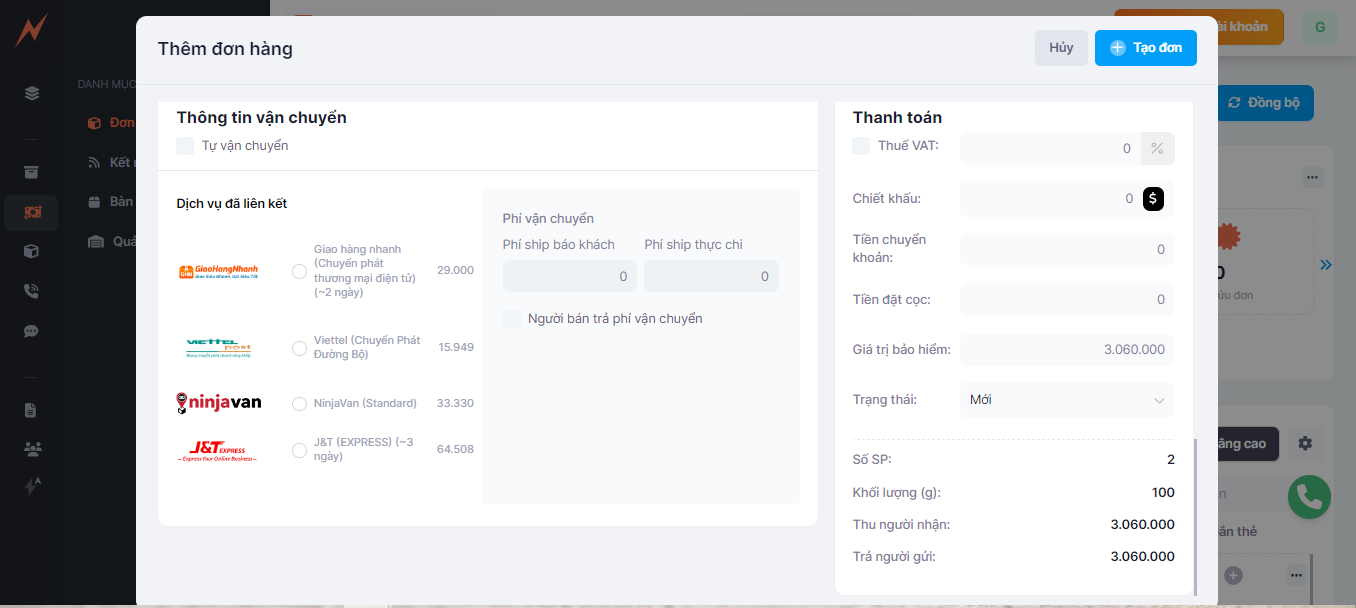1356x608 pixels.
Task: Check Người bán trả phí vận chuyển
Action: coord(512,319)
